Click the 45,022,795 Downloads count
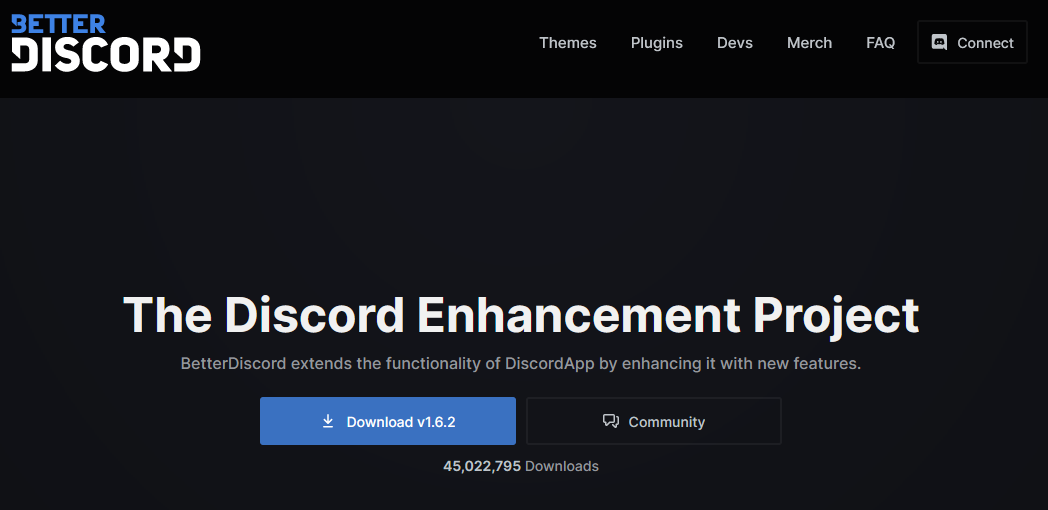Viewport: 1048px width, 510px height. (x=521, y=466)
